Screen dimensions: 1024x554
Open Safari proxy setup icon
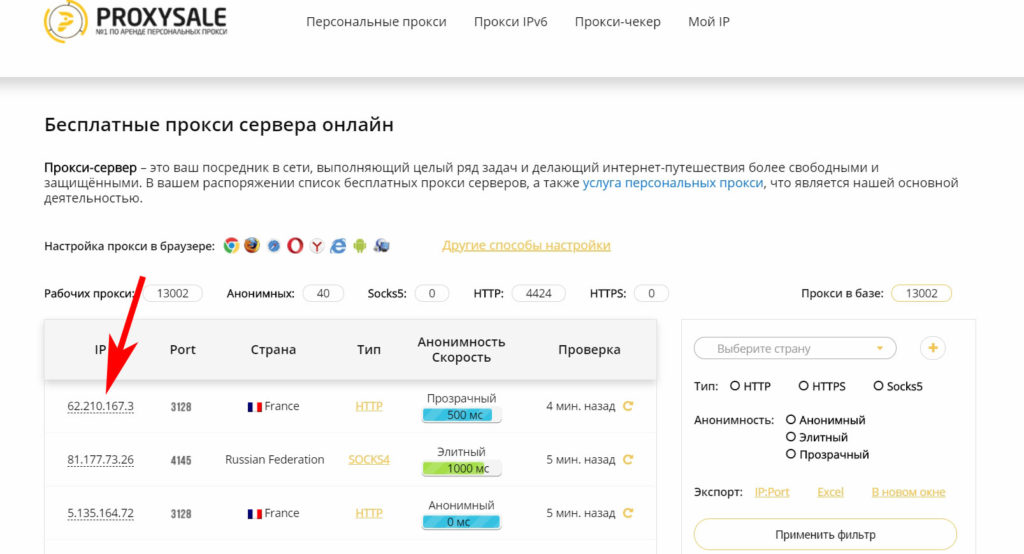pos(273,245)
